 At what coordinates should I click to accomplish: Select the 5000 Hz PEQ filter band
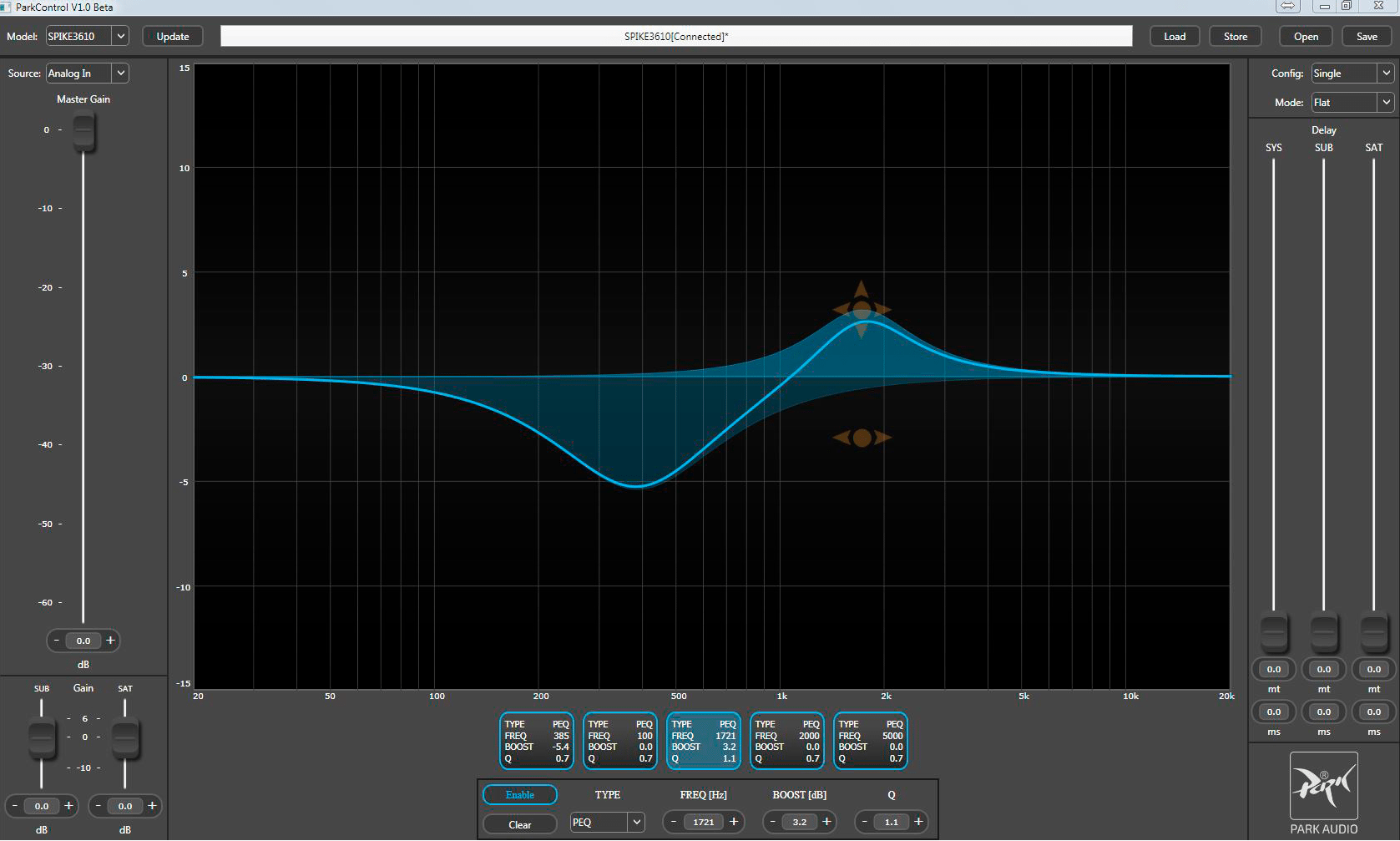[x=870, y=741]
